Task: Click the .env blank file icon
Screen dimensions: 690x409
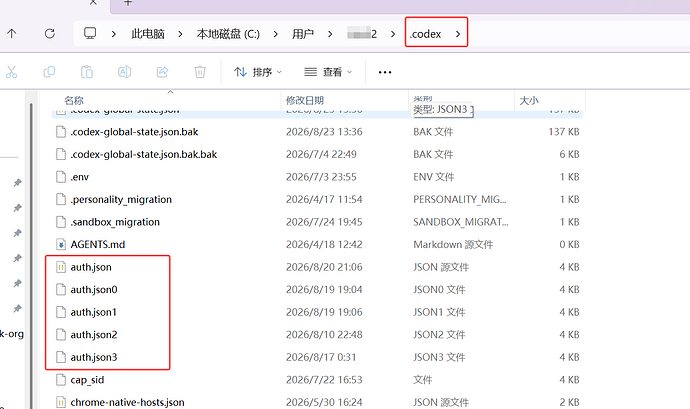Action: point(61,177)
